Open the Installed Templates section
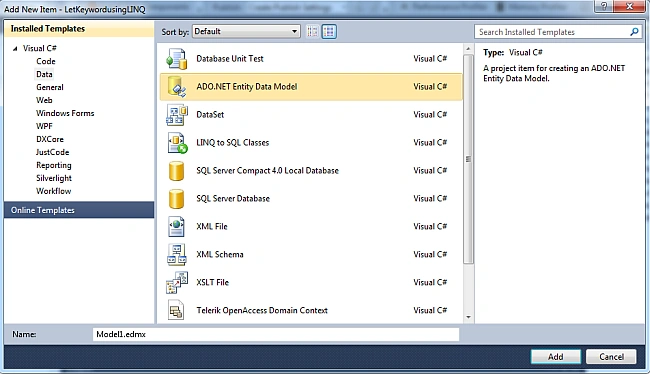 coord(79,29)
